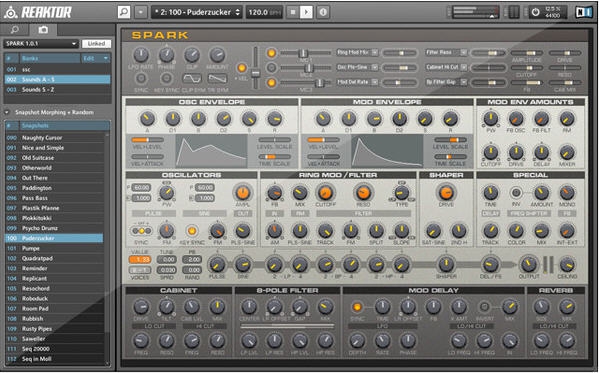Toggle the MC3 orange enable light
The image size is (599, 373).
click(x=271, y=83)
